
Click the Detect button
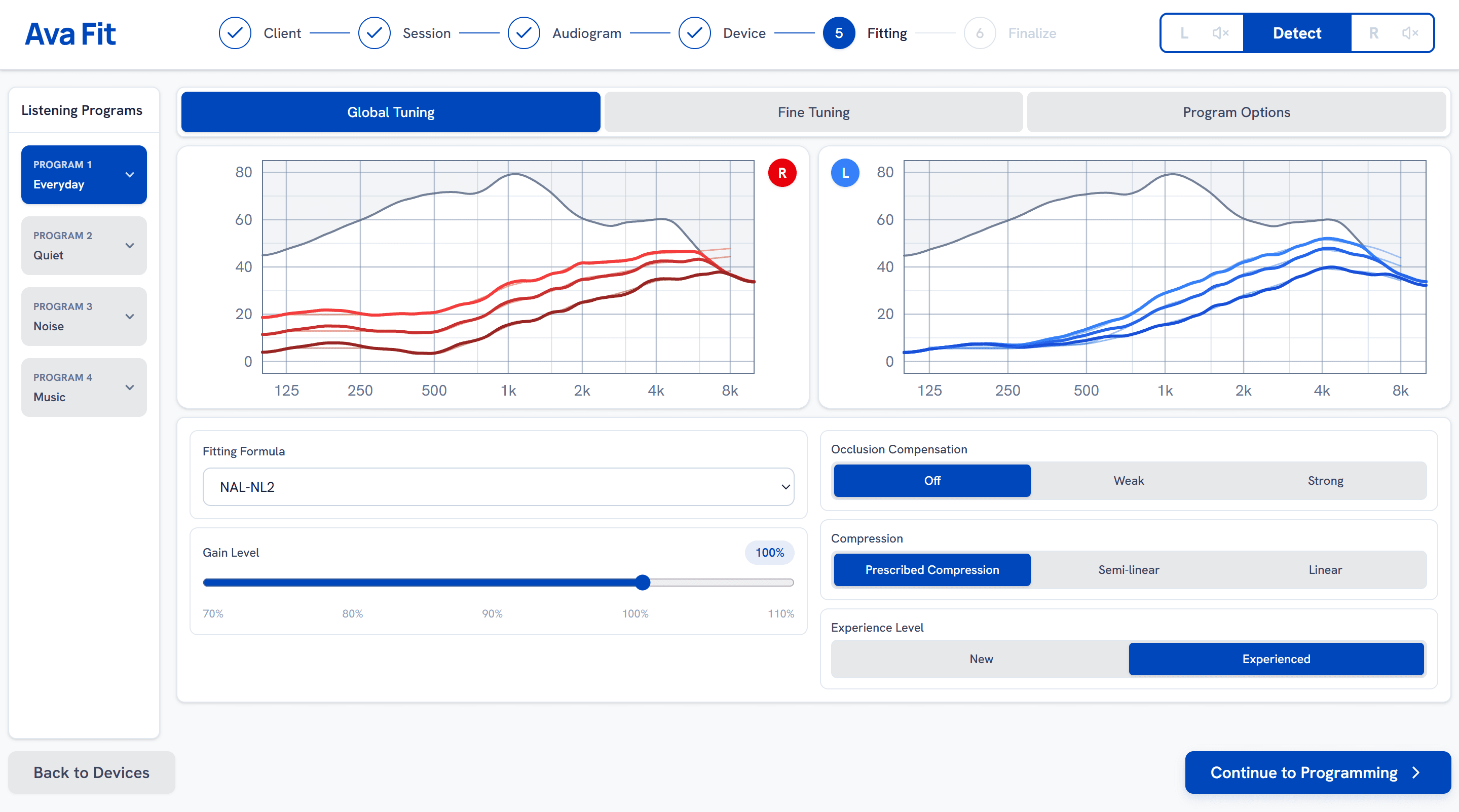[1297, 33]
